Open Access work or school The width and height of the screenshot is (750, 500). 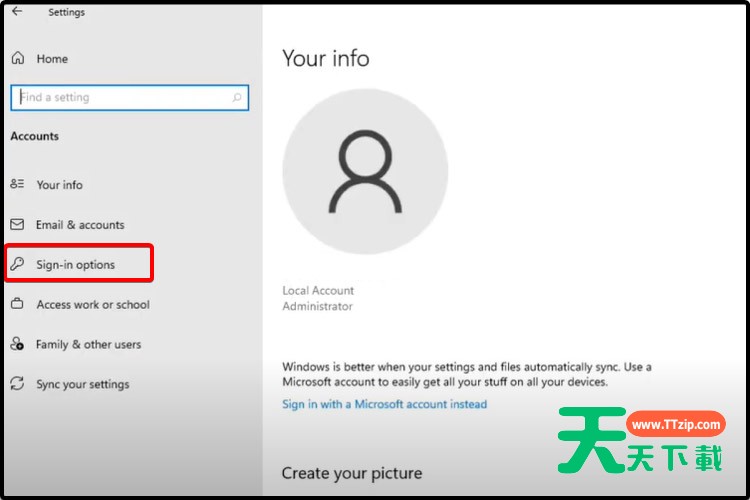93,305
